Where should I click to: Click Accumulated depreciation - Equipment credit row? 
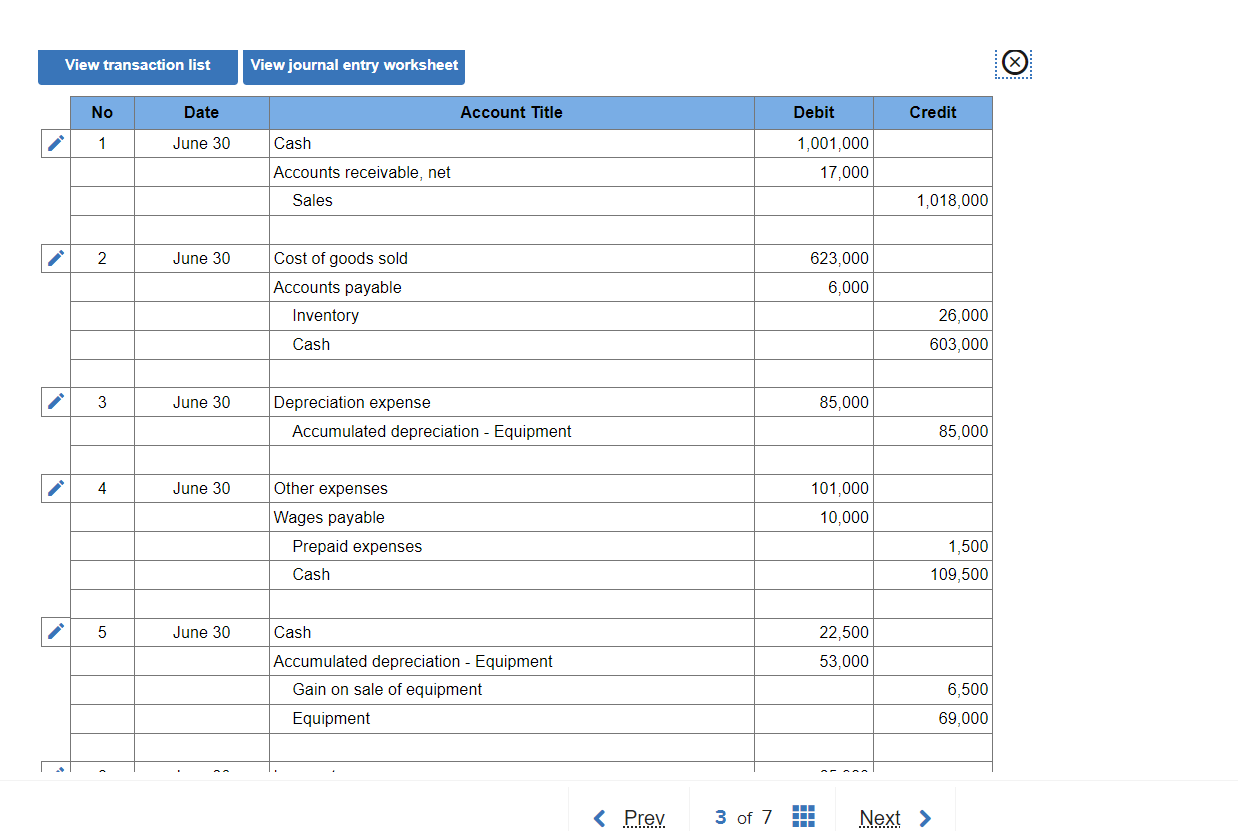(x=432, y=432)
